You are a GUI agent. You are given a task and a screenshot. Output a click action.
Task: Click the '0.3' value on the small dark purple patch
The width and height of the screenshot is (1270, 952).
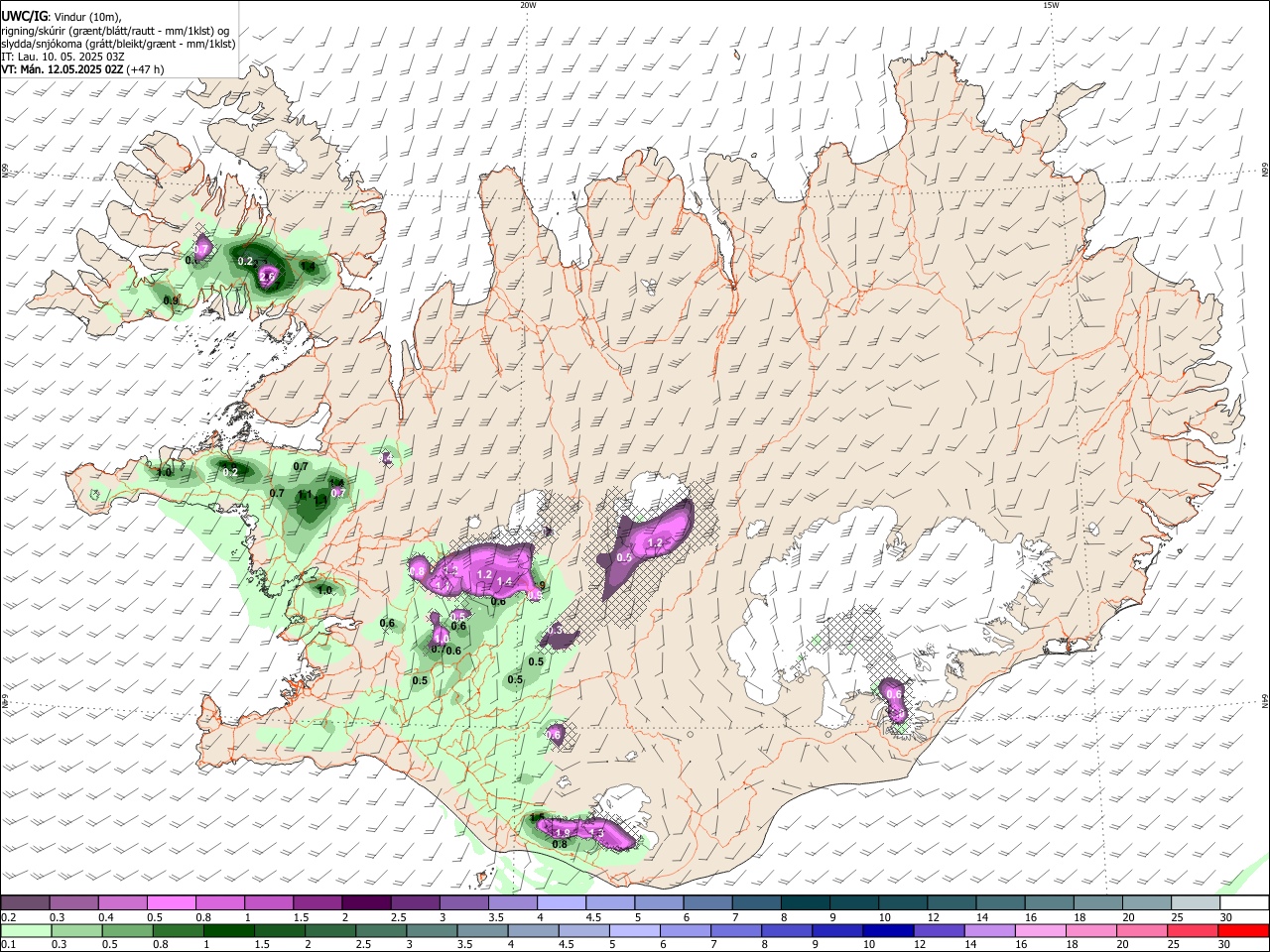pos(556,630)
